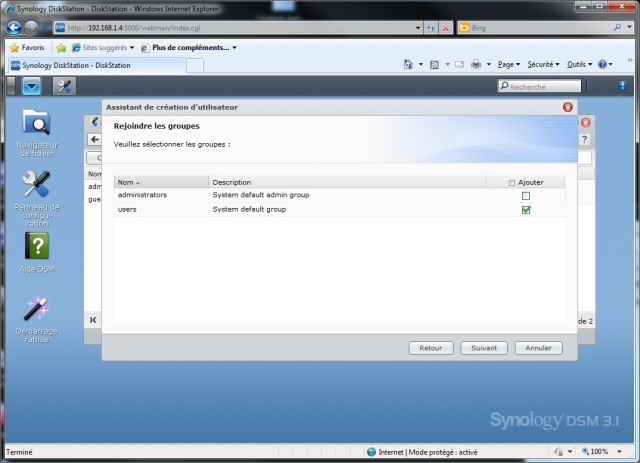640x463 pixels.
Task: Expand the print options arrow
Action: click(489, 65)
